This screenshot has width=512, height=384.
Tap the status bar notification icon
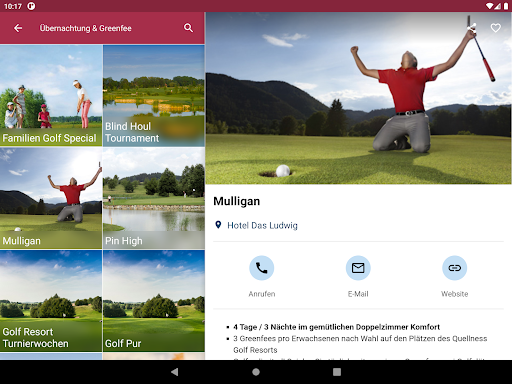tap(31, 6)
